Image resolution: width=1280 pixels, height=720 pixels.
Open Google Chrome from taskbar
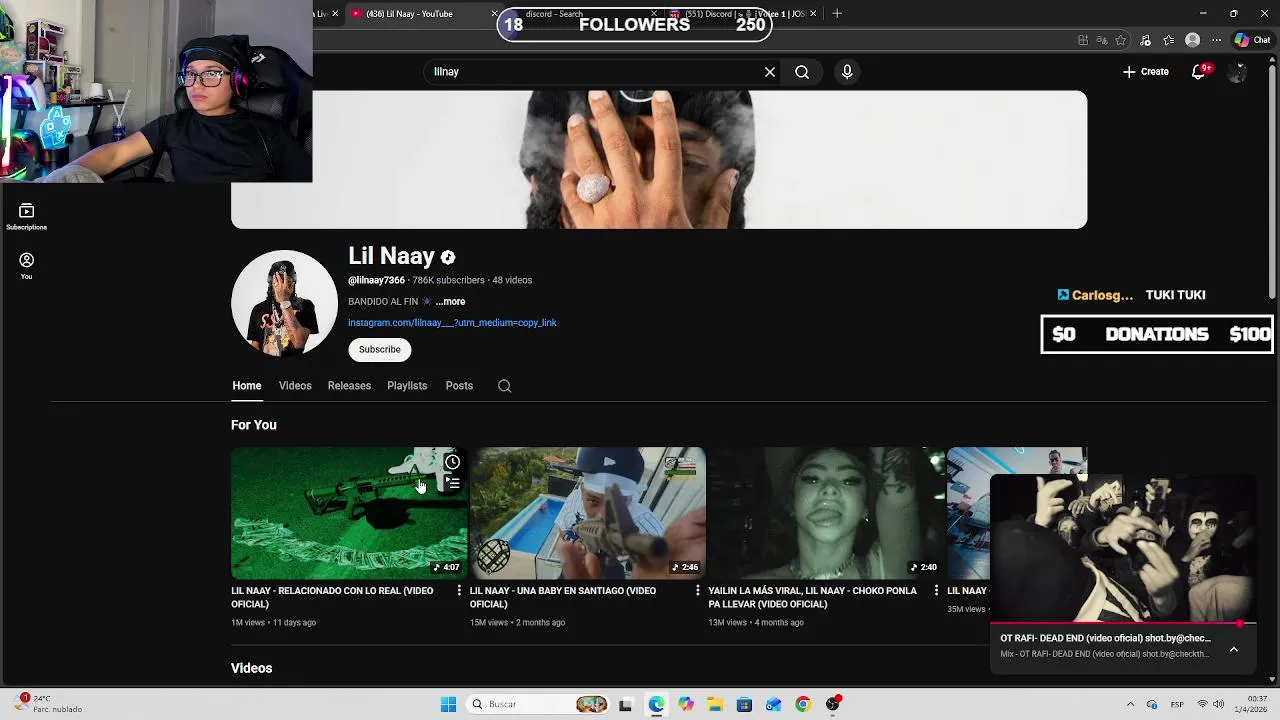tap(802, 704)
